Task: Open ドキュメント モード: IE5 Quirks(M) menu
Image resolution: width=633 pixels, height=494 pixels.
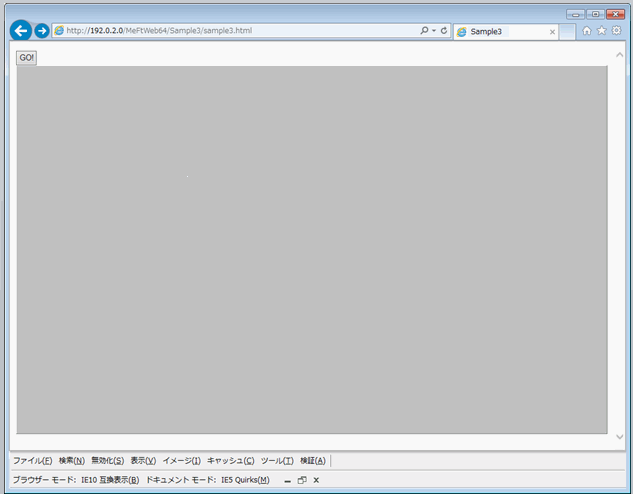Action: tap(208, 480)
